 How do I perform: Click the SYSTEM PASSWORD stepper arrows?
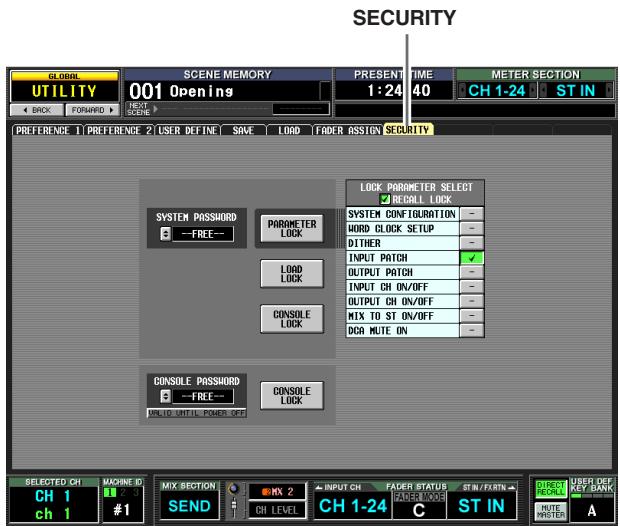166,234
